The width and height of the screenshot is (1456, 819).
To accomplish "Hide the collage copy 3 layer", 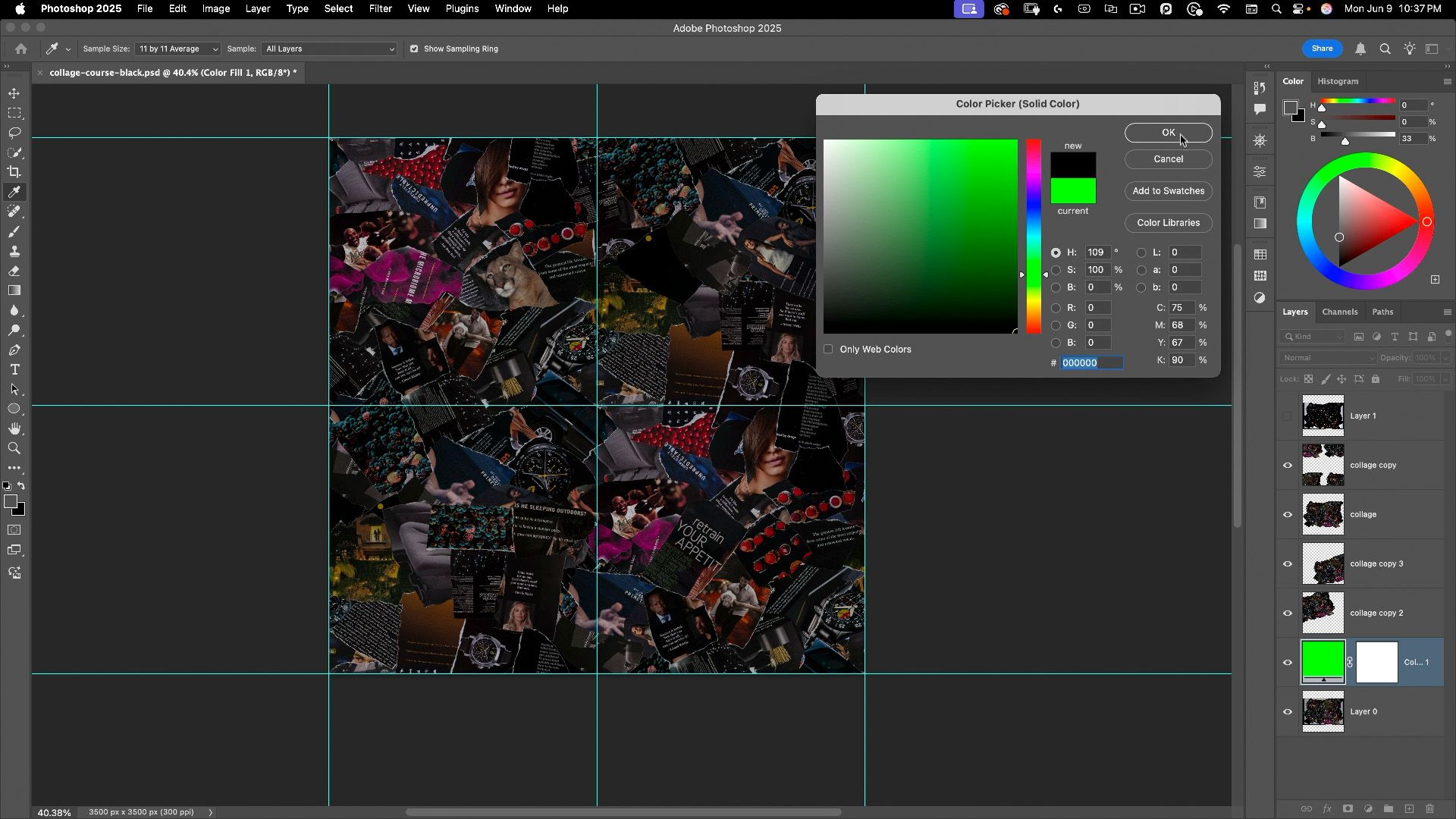I will (x=1288, y=564).
